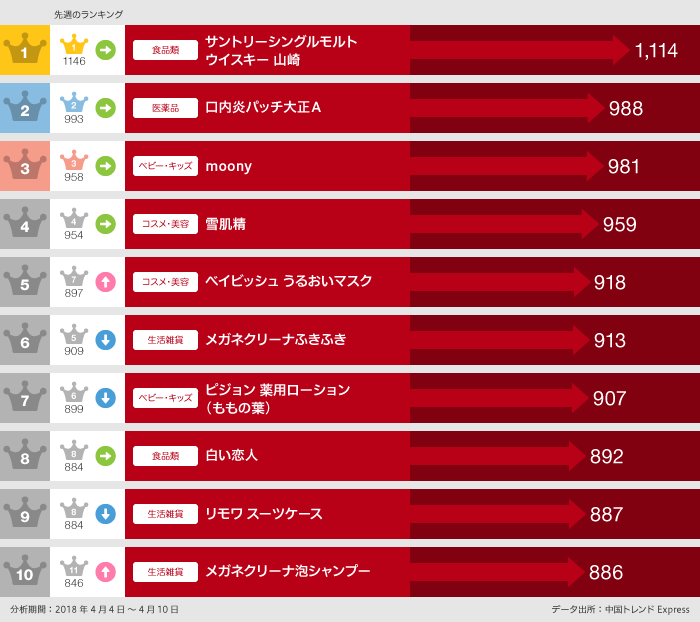Click the pink up arrow in rank 10 row
This screenshot has height=622, width=700.
click(x=105, y=572)
